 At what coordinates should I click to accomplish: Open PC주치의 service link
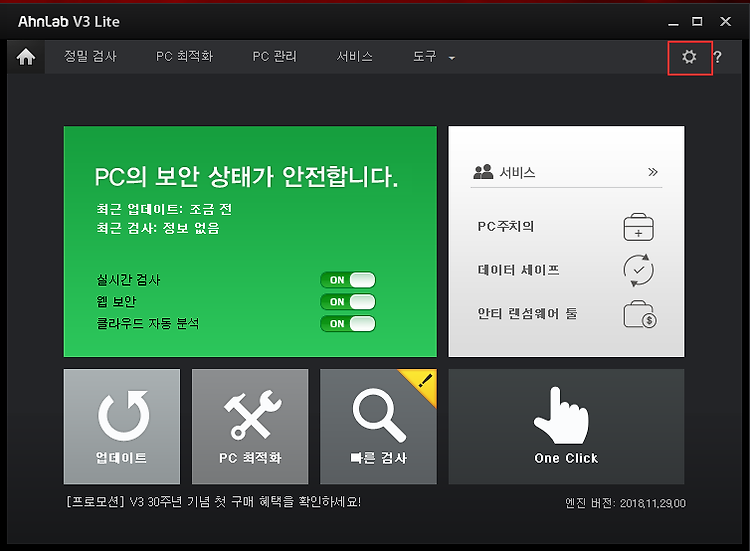point(506,226)
